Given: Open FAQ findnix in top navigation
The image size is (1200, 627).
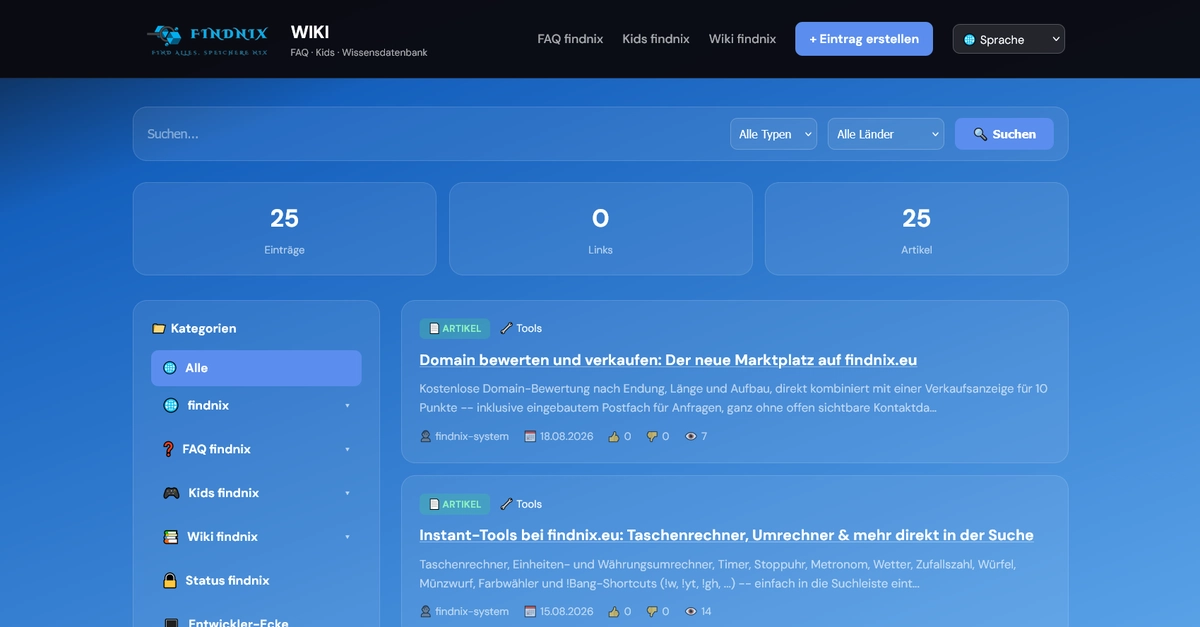Looking at the screenshot, I should coord(570,39).
